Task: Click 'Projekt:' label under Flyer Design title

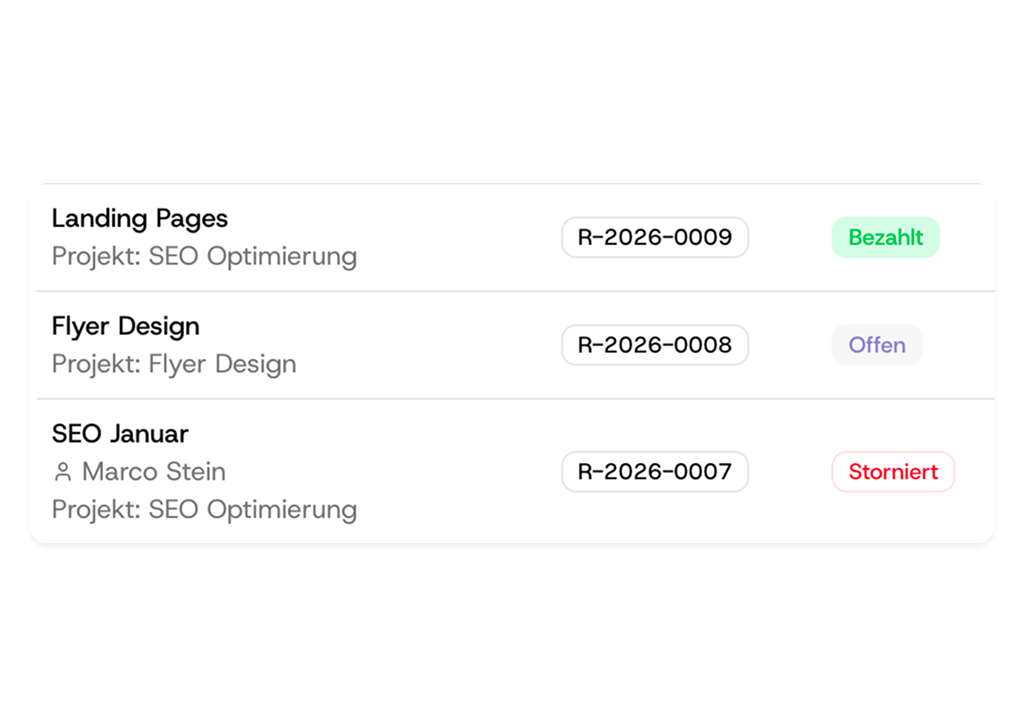Action: 97,364
